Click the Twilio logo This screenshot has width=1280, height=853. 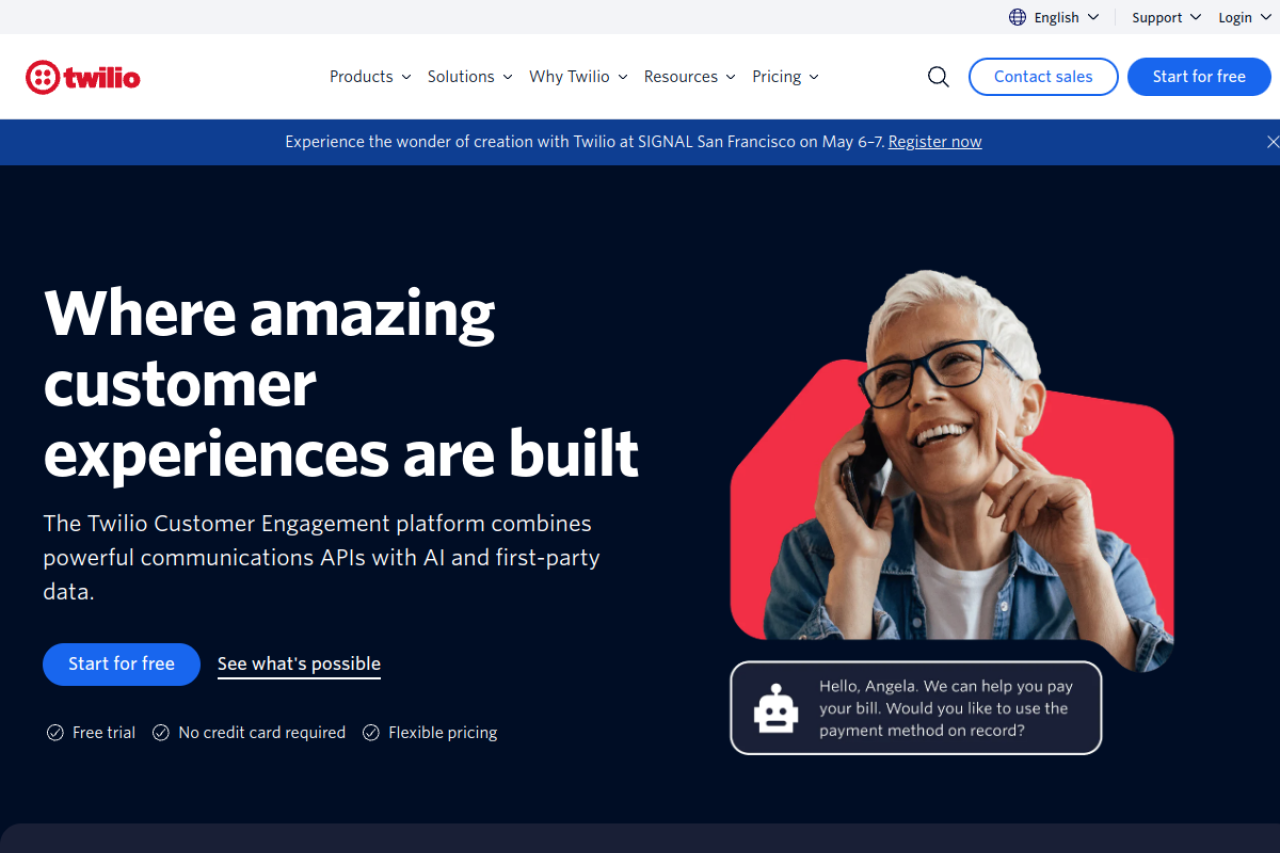83,77
